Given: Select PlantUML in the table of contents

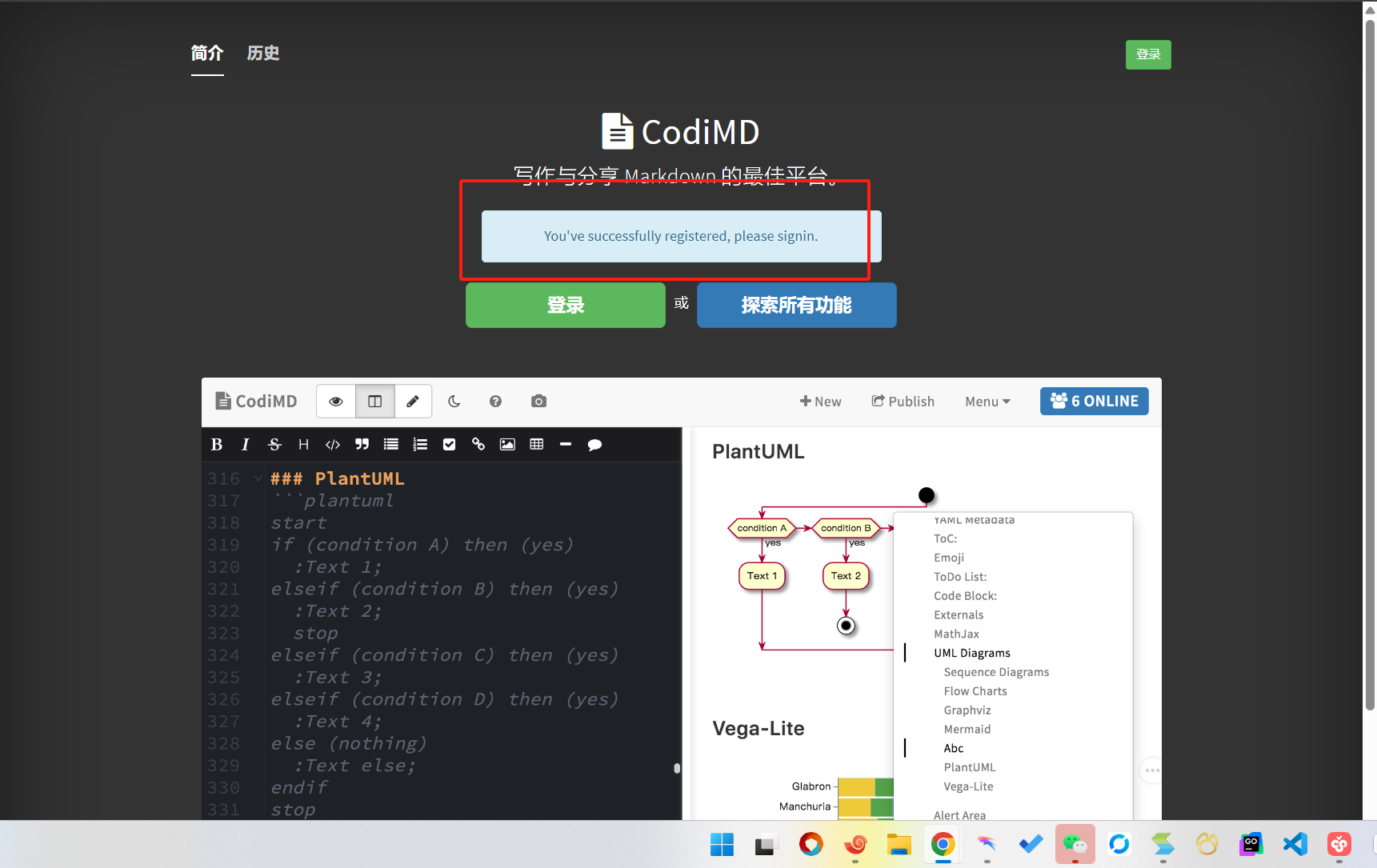Looking at the screenshot, I should click(969, 767).
